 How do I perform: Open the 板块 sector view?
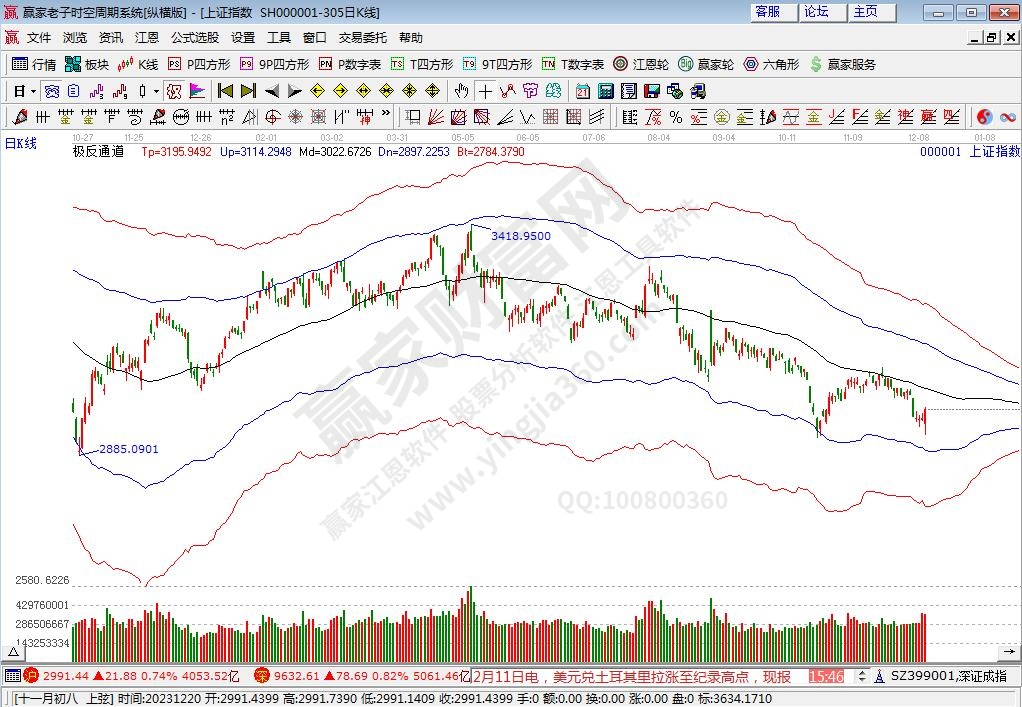(x=86, y=64)
